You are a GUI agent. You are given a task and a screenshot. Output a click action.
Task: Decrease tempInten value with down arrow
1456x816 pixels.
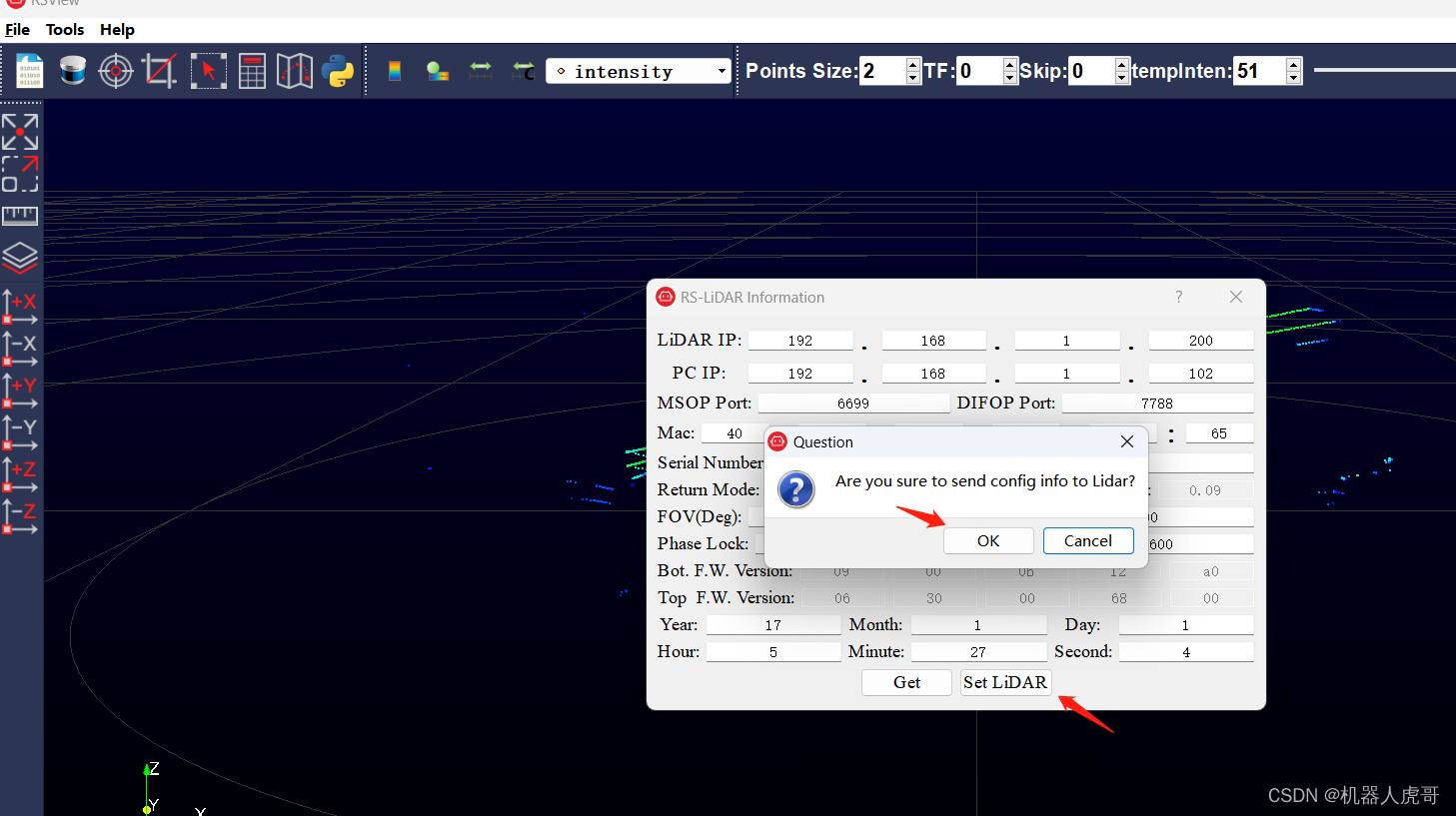[1294, 78]
